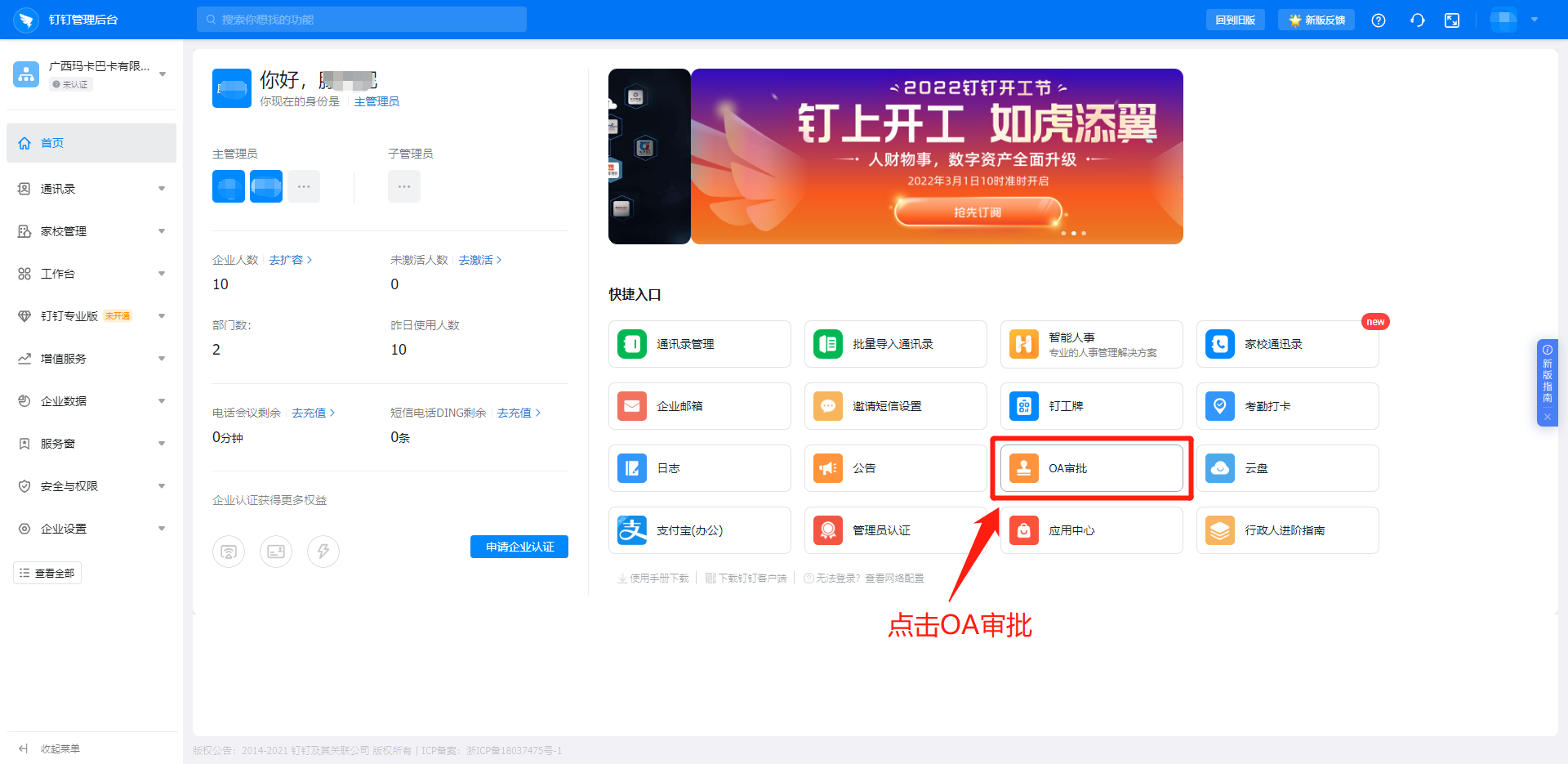Screen dimensions: 1568x764
Task: Click 查看全部 in the sidebar
Action: point(47,573)
